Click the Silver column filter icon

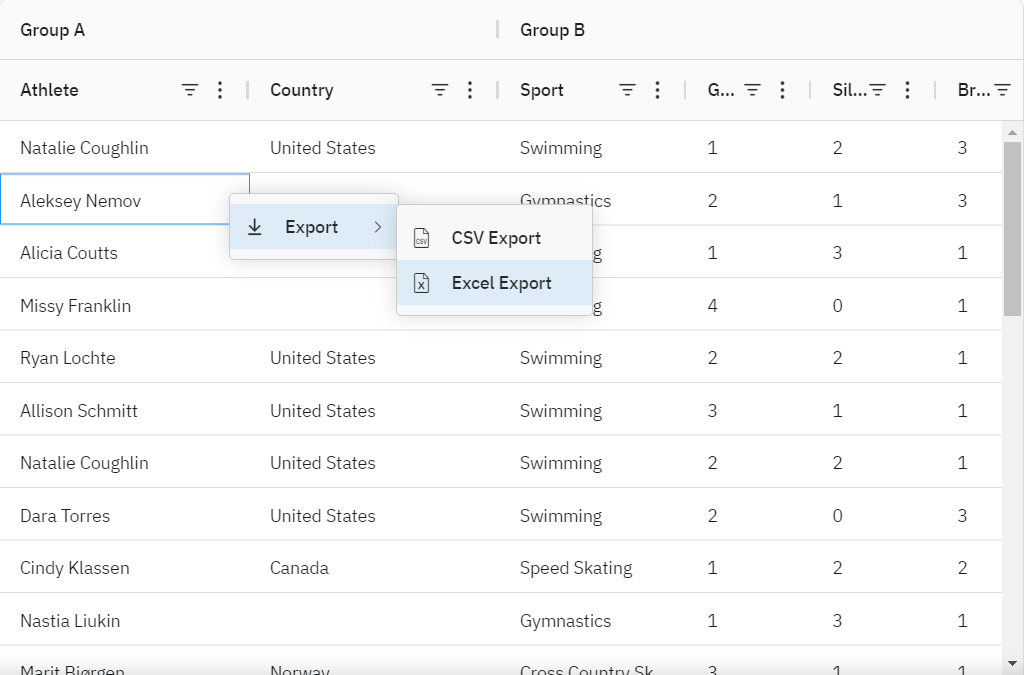point(878,90)
